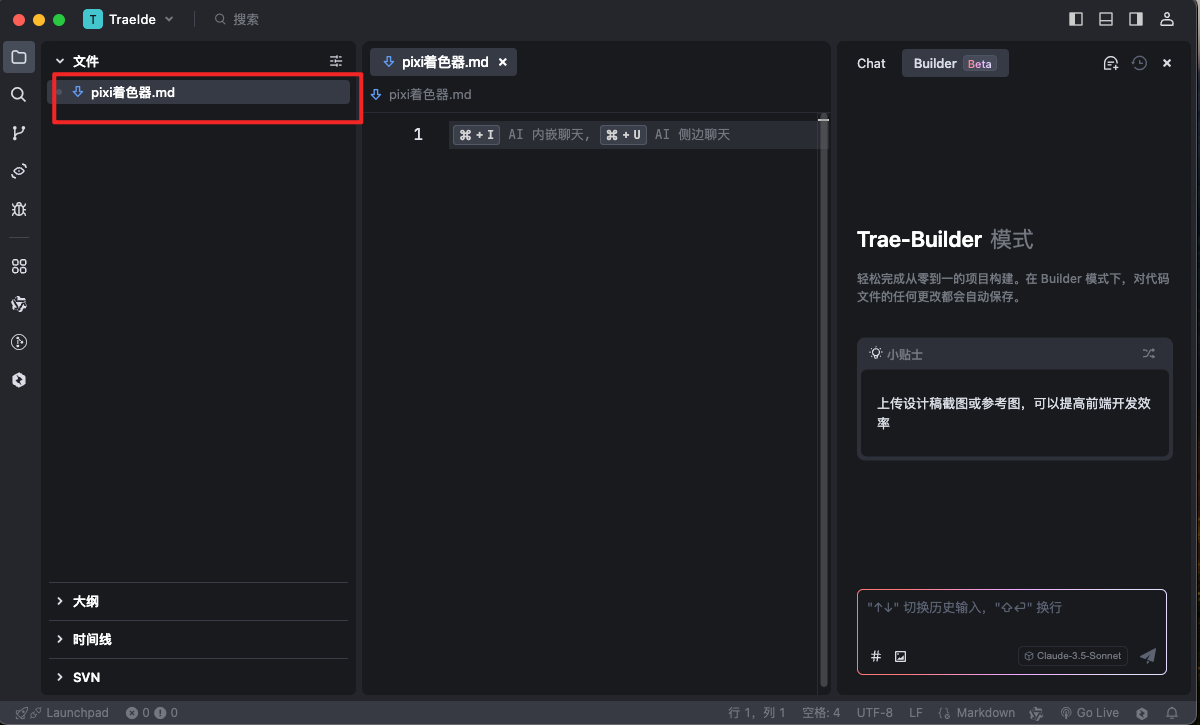Click the 行 1, 列 1 cursor position indicator
1200x725 pixels.
click(757, 713)
